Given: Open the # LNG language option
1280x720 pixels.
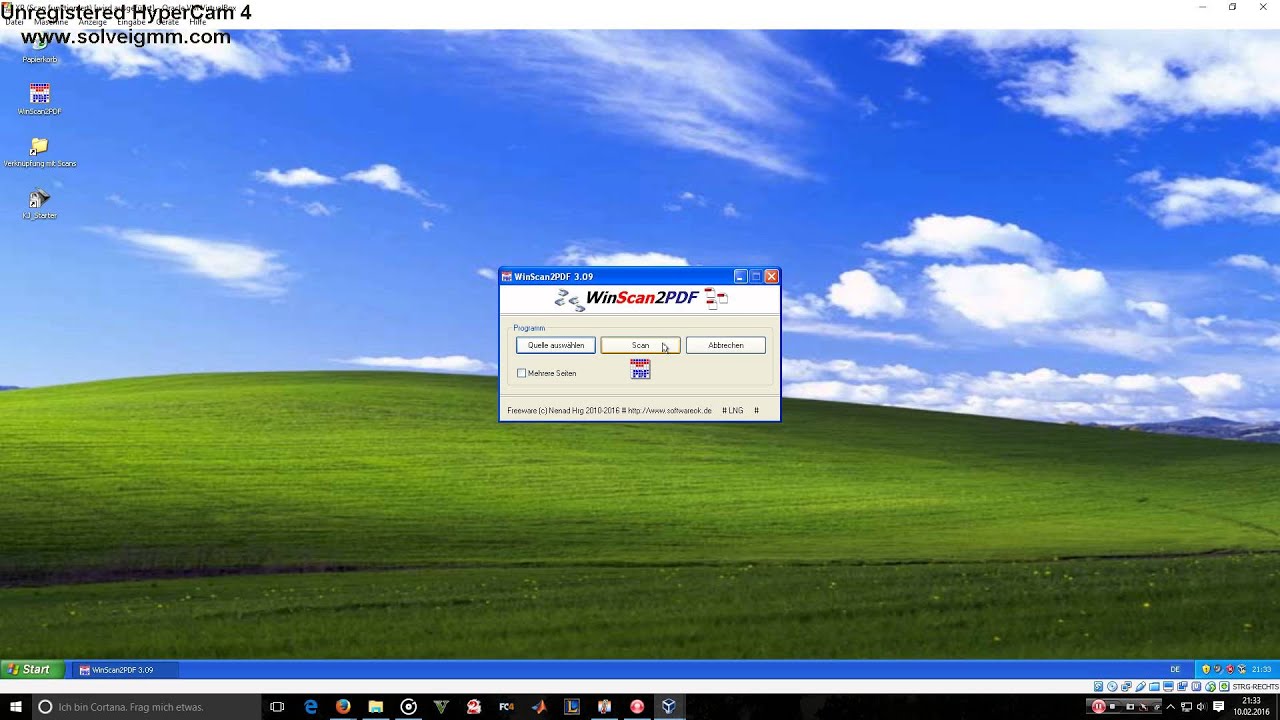Looking at the screenshot, I should pyautogui.click(x=733, y=410).
